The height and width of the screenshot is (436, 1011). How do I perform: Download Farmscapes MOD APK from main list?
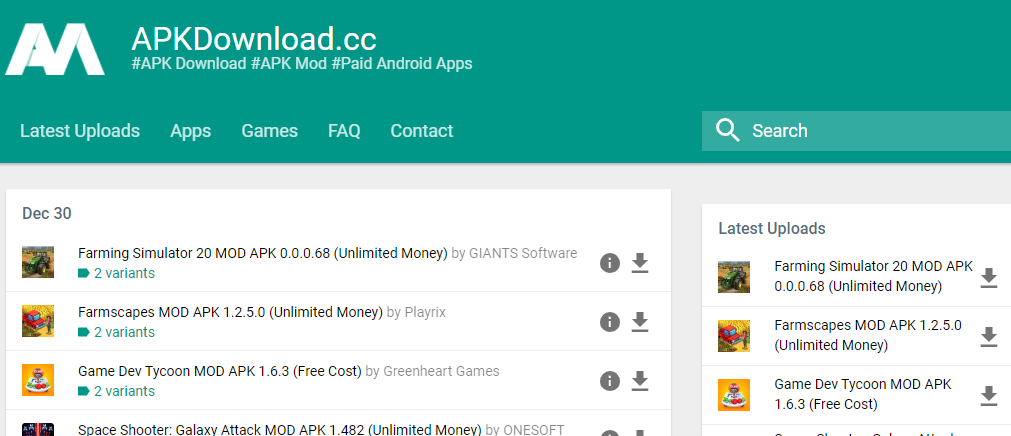coord(639,322)
